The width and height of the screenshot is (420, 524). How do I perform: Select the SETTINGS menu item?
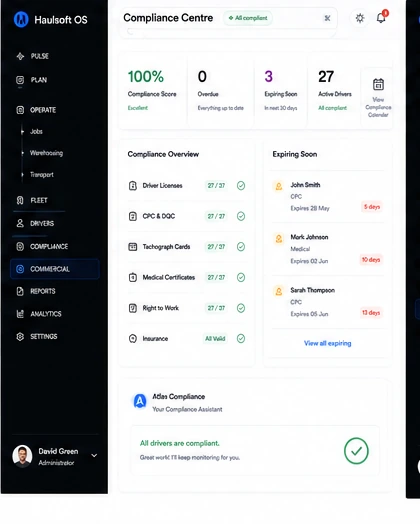point(43,337)
